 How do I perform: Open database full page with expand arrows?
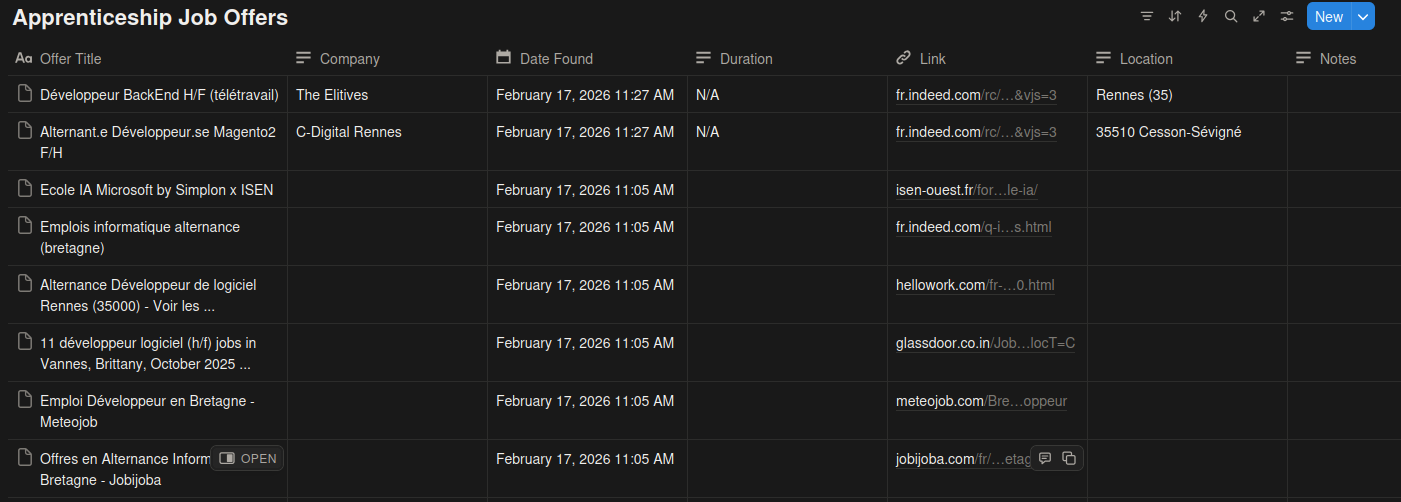[1259, 16]
